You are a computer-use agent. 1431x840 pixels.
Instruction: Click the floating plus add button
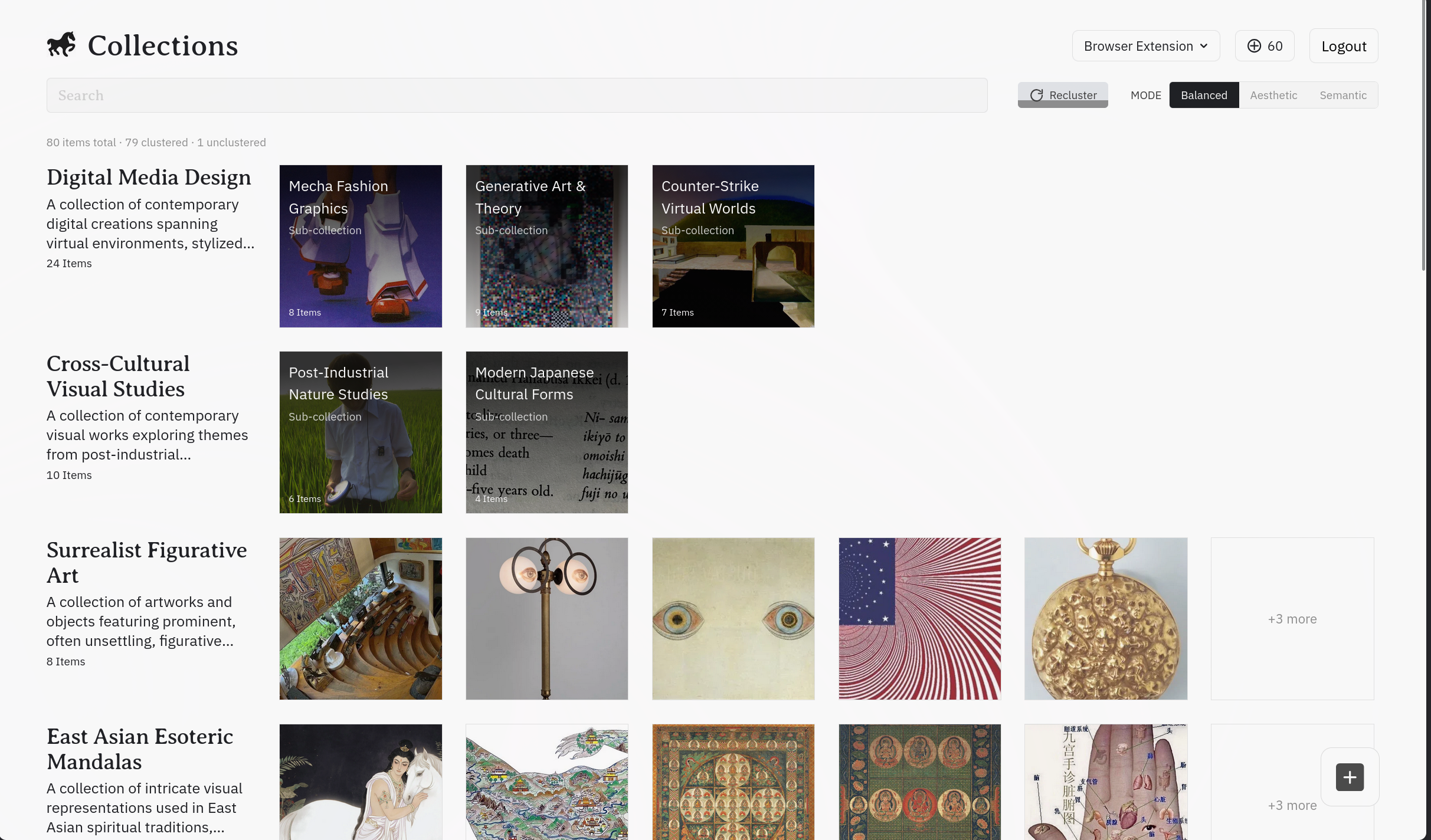[x=1350, y=777]
